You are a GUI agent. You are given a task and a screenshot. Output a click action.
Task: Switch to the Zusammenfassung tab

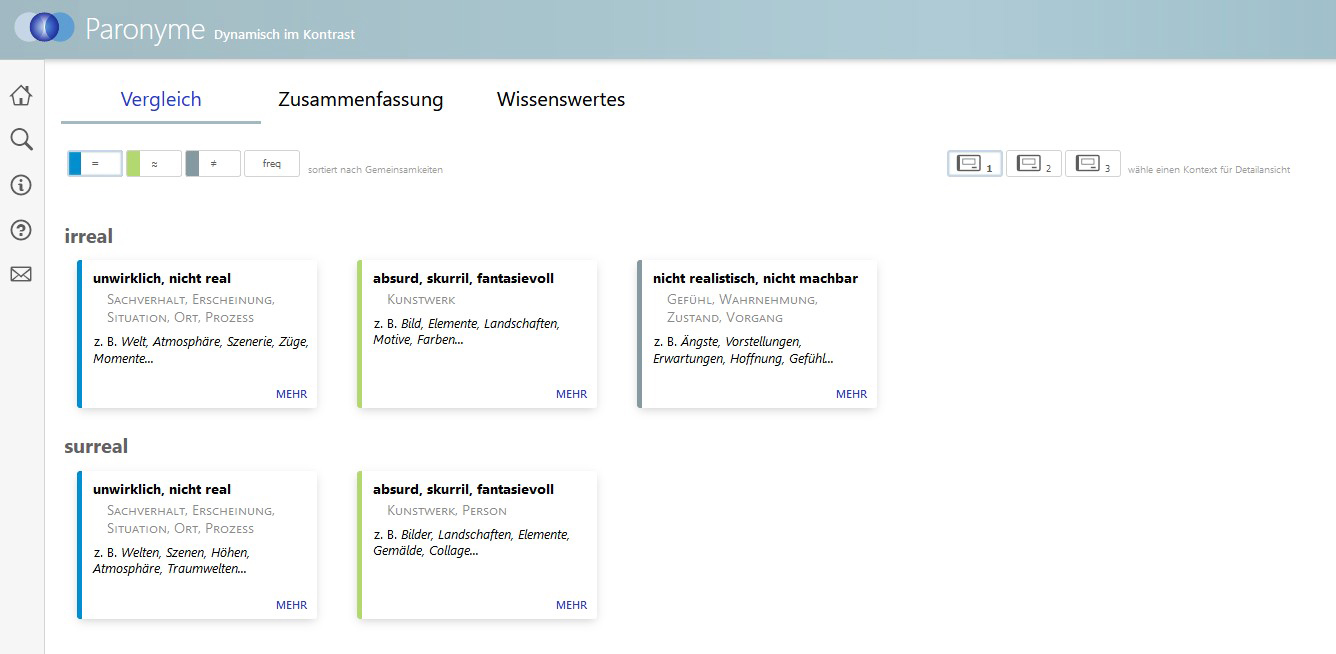point(360,100)
